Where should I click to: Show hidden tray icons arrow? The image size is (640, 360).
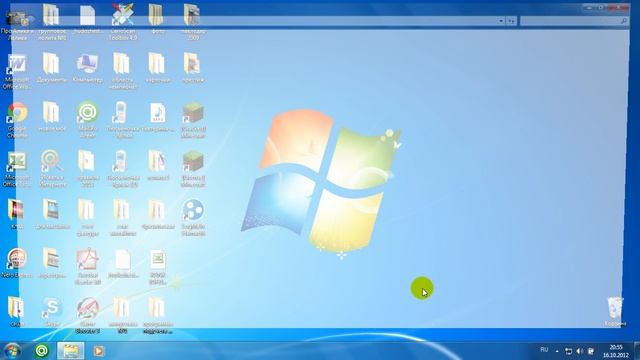[x=557, y=351]
